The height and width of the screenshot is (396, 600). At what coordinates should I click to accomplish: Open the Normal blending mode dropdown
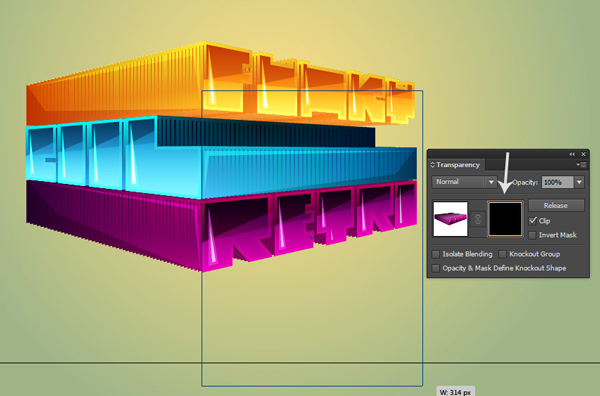464,182
